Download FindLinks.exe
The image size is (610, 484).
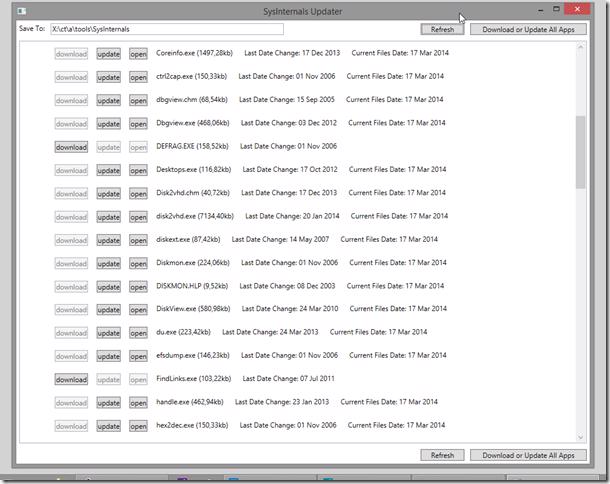coord(71,379)
